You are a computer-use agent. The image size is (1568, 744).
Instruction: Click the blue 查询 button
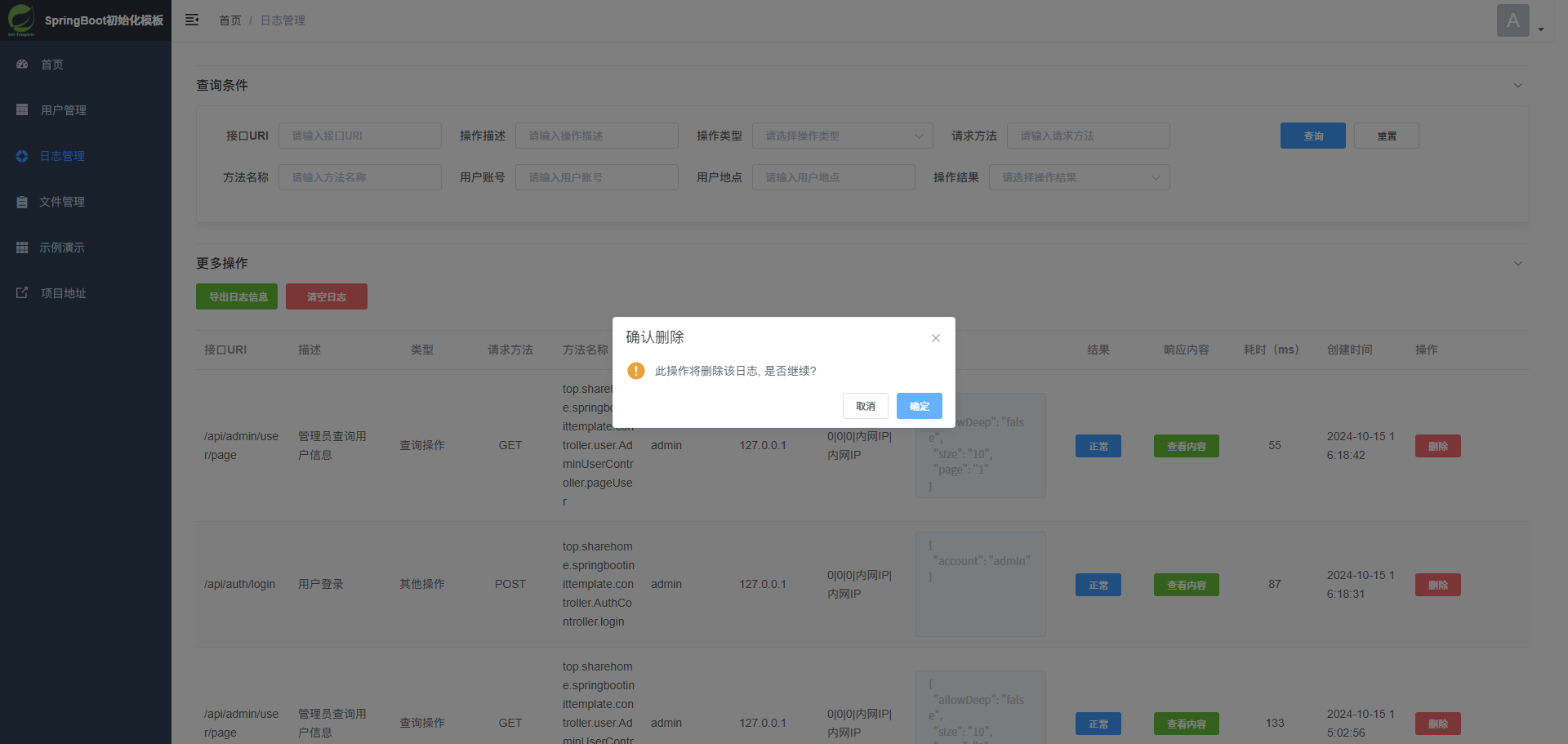[x=1313, y=136]
